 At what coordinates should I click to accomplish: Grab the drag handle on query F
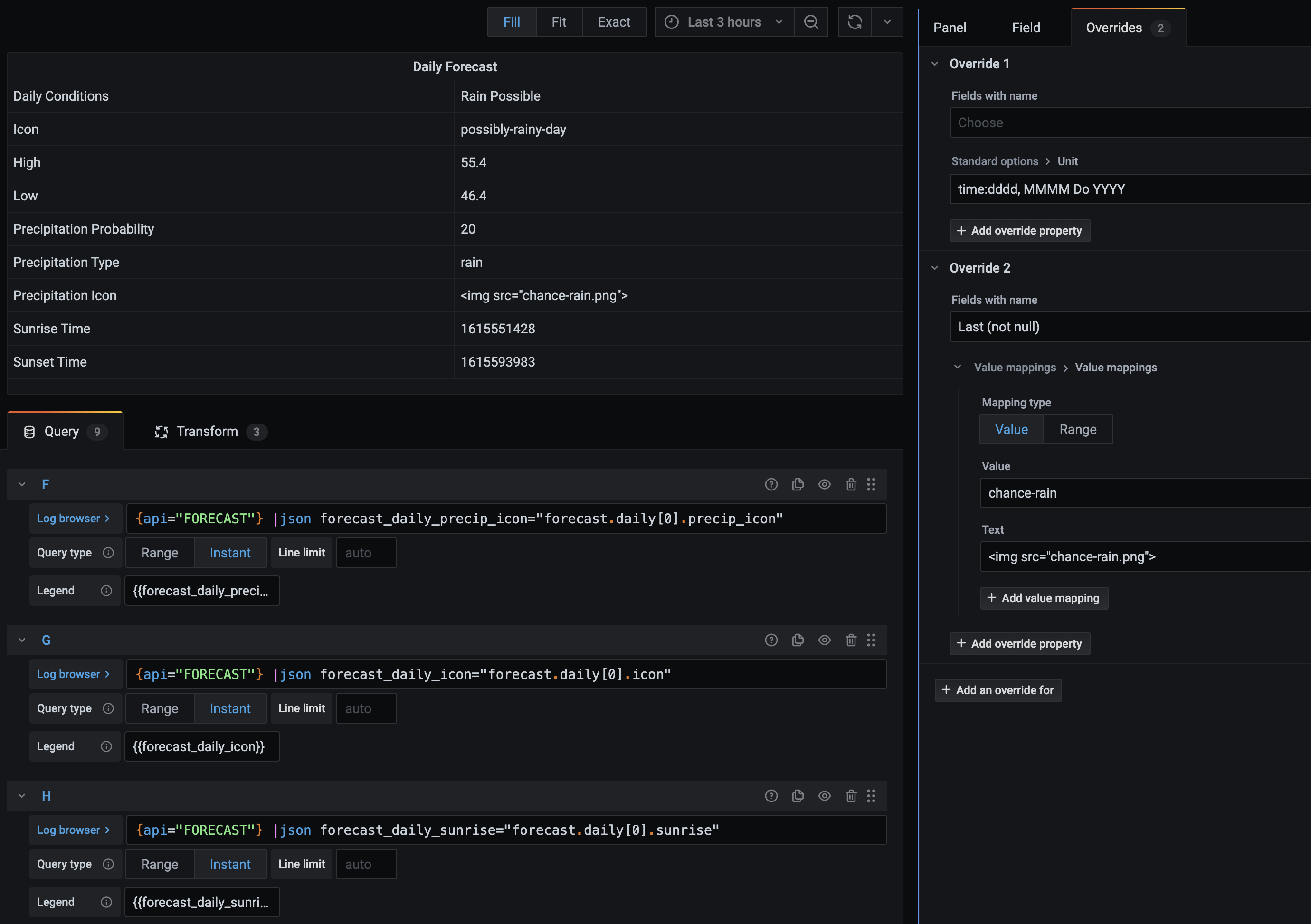pos(872,484)
